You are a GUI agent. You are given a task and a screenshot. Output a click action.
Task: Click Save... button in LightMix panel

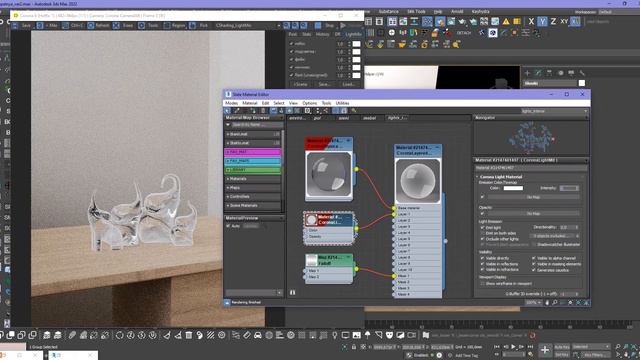click(324, 84)
